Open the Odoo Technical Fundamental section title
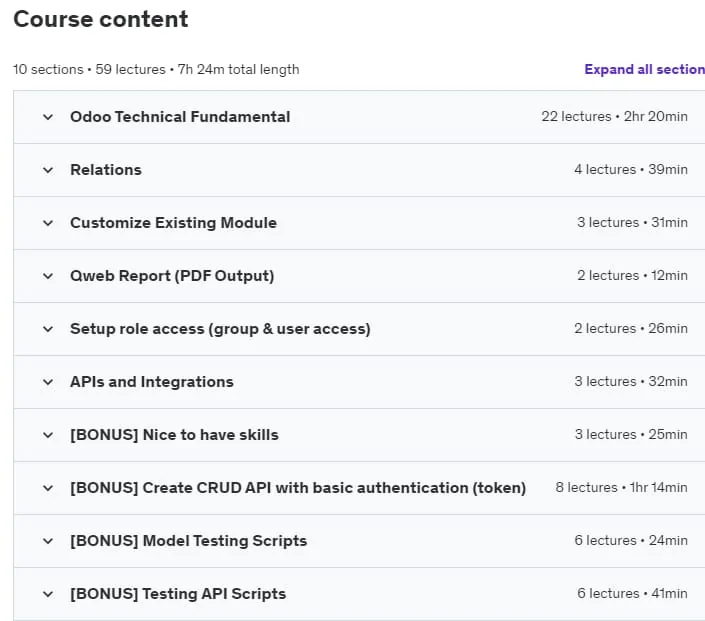This screenshot has height=621, width=705. click(x=180, y=117)
